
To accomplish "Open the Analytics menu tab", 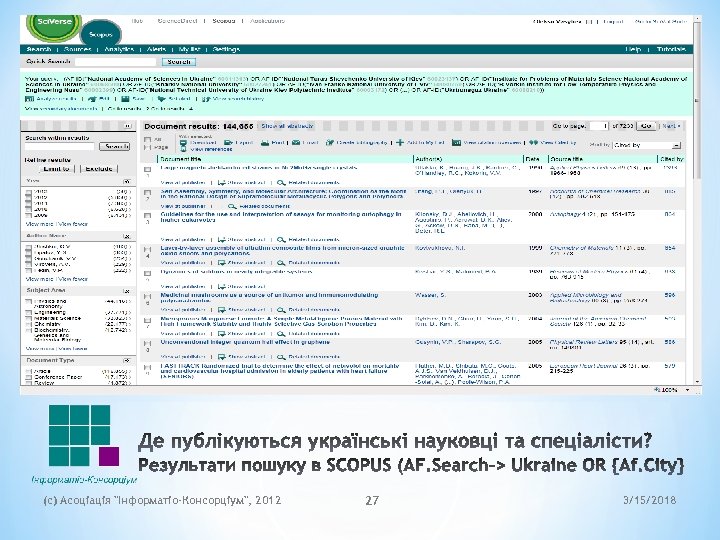I will point(119,49).
